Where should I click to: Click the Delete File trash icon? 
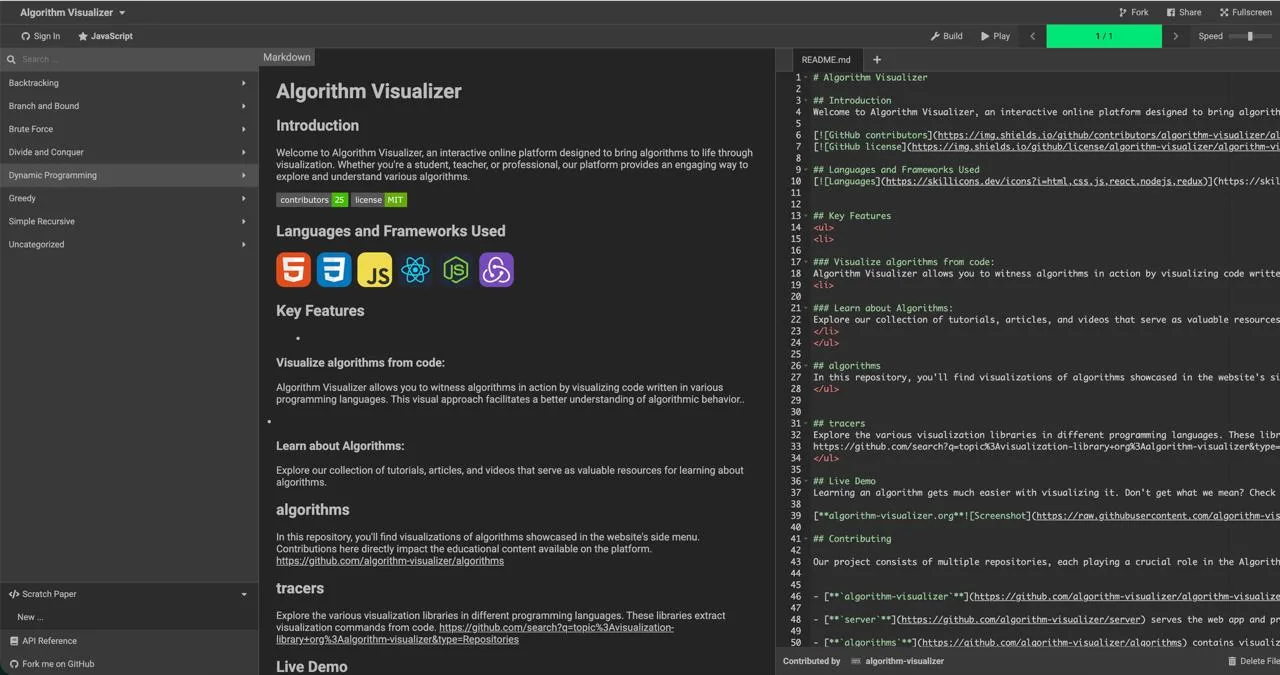[x=1232, y=661]
